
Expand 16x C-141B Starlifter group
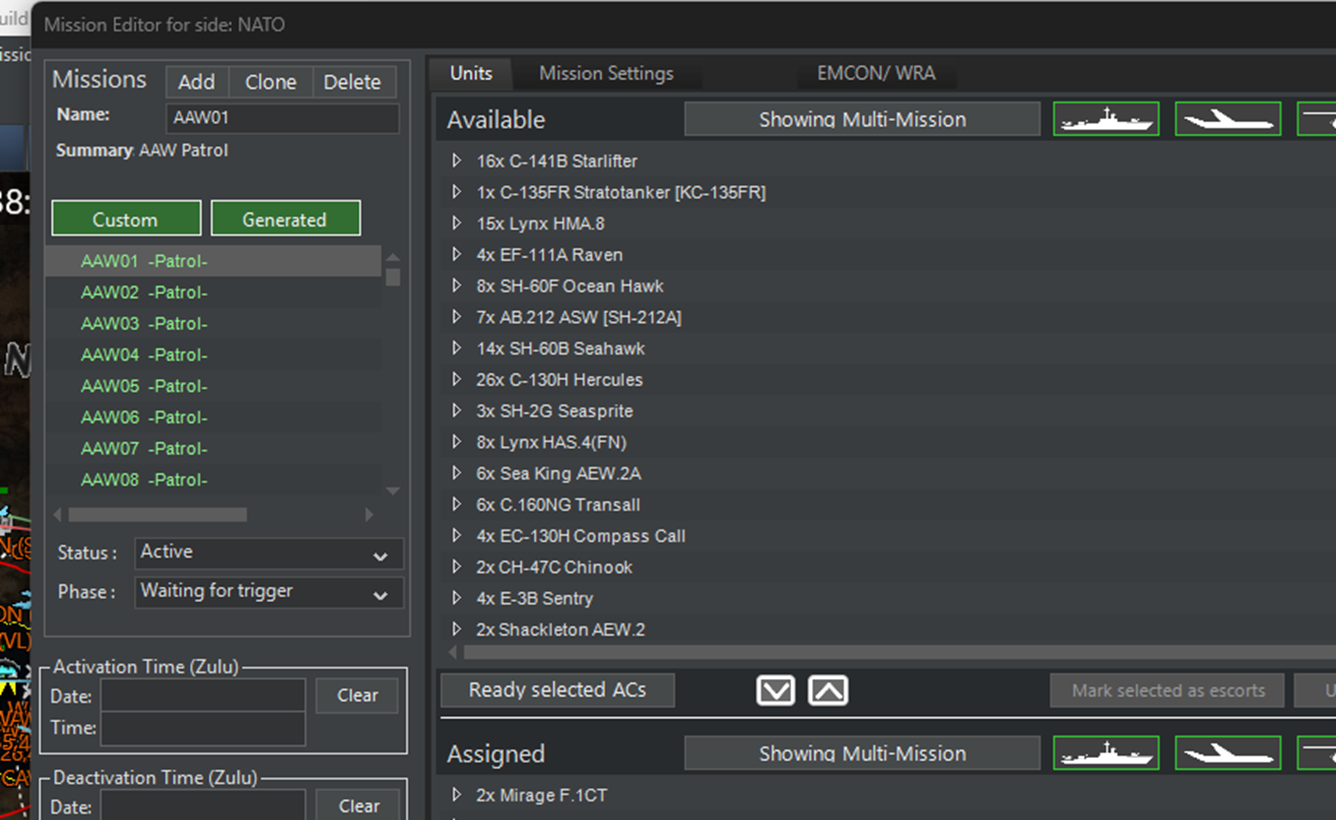tap(456, 161)
